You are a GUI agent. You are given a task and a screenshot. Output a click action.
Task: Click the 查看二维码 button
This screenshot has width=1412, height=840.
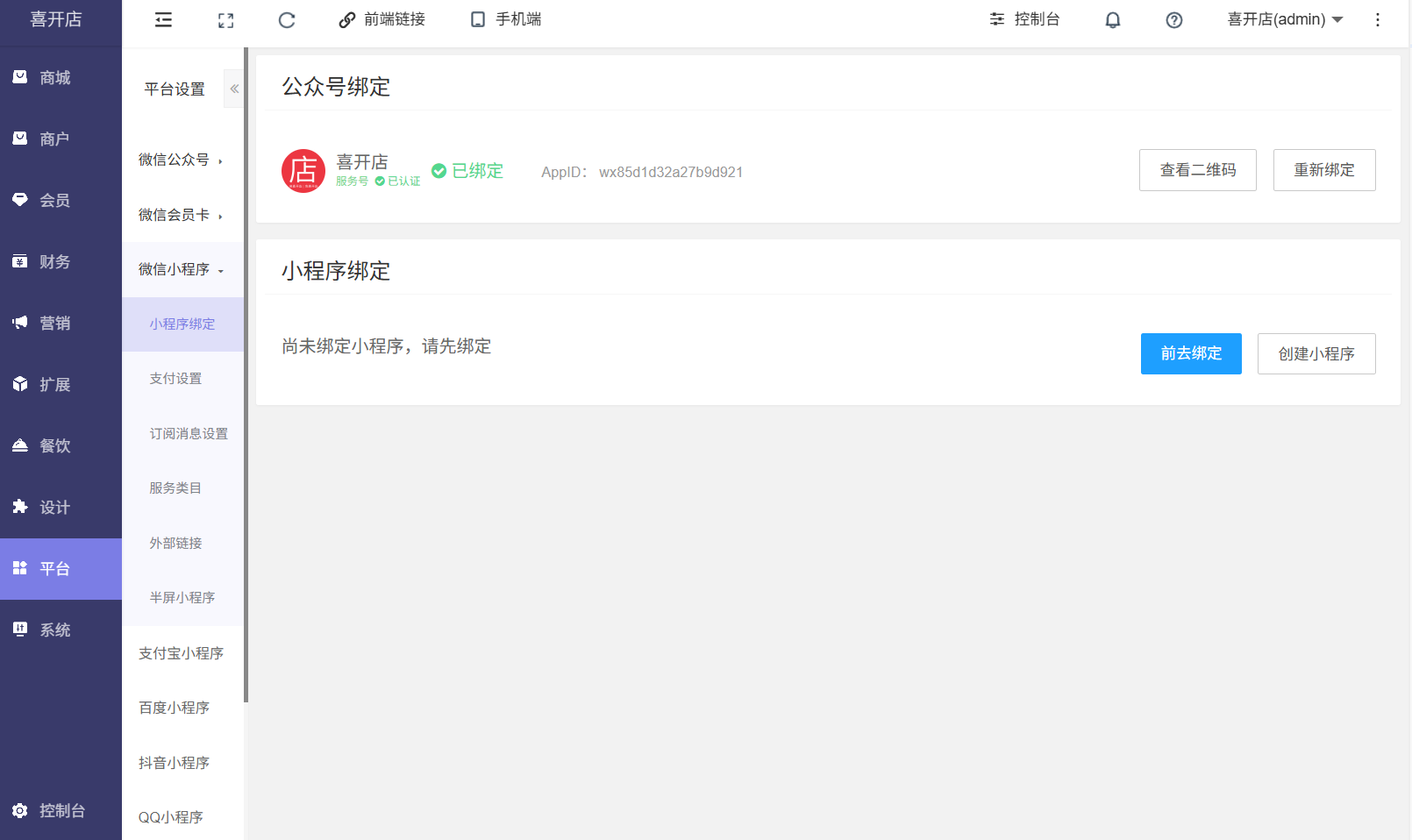pos(1197,170)
